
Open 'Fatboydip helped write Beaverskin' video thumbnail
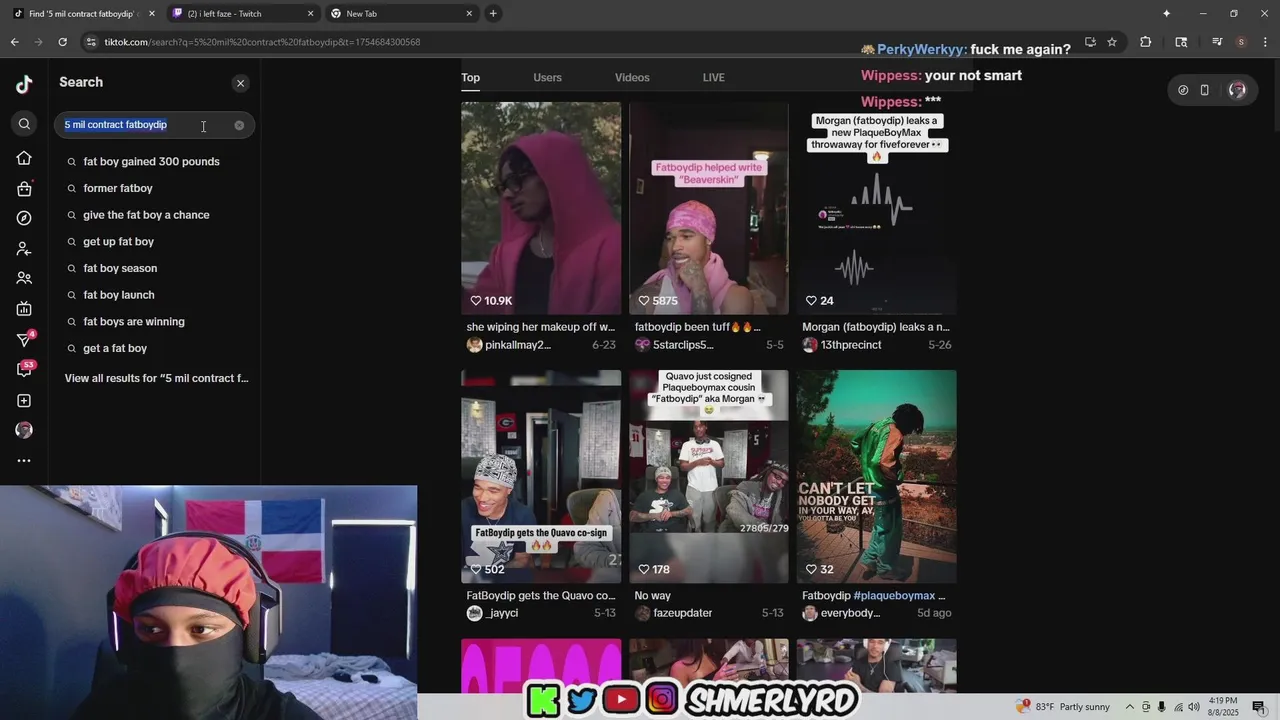click(709, 208)
